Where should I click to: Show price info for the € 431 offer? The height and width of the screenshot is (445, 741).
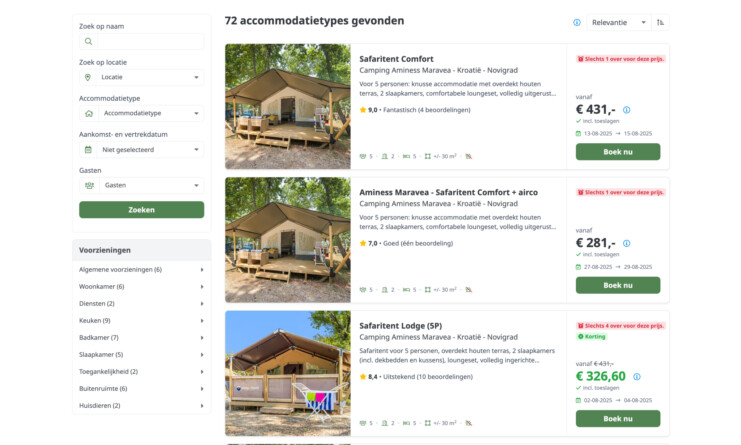627,110
